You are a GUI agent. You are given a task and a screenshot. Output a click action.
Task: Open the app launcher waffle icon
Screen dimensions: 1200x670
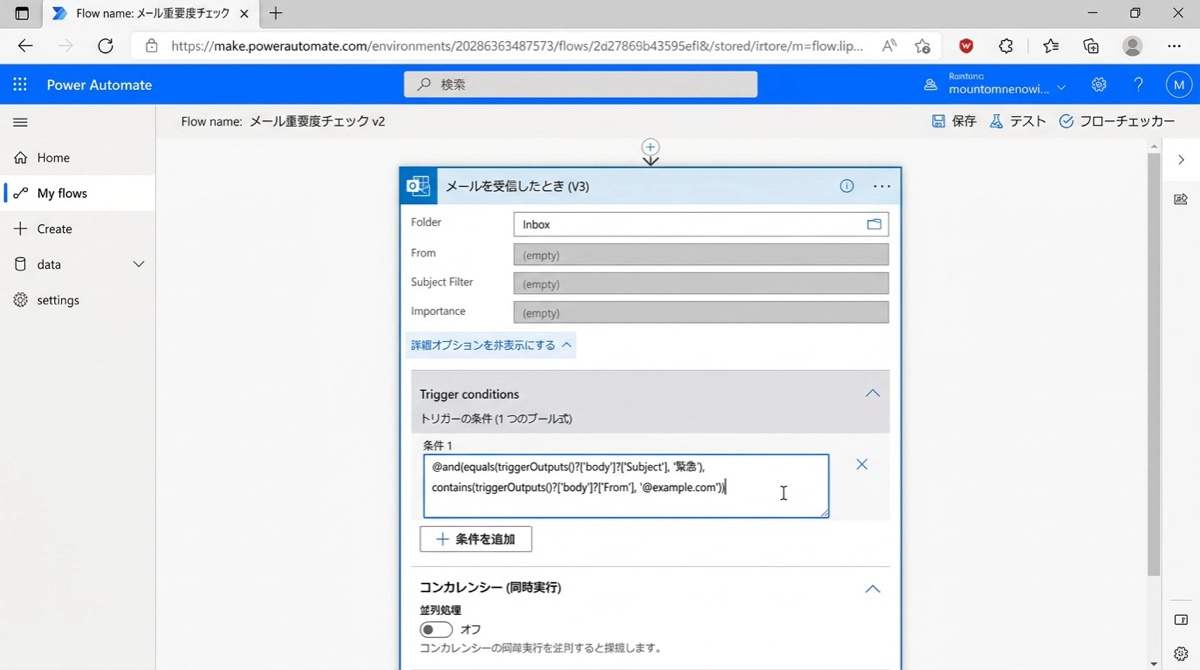(20, 85)
